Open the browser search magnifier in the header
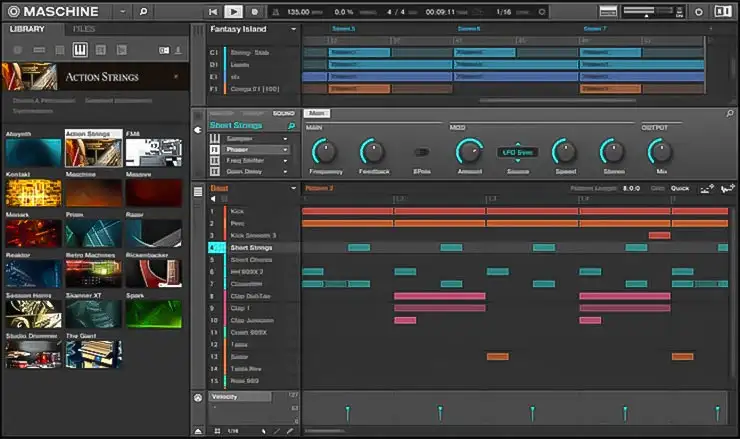Screen dimensions: 740x439 (143, 11)
